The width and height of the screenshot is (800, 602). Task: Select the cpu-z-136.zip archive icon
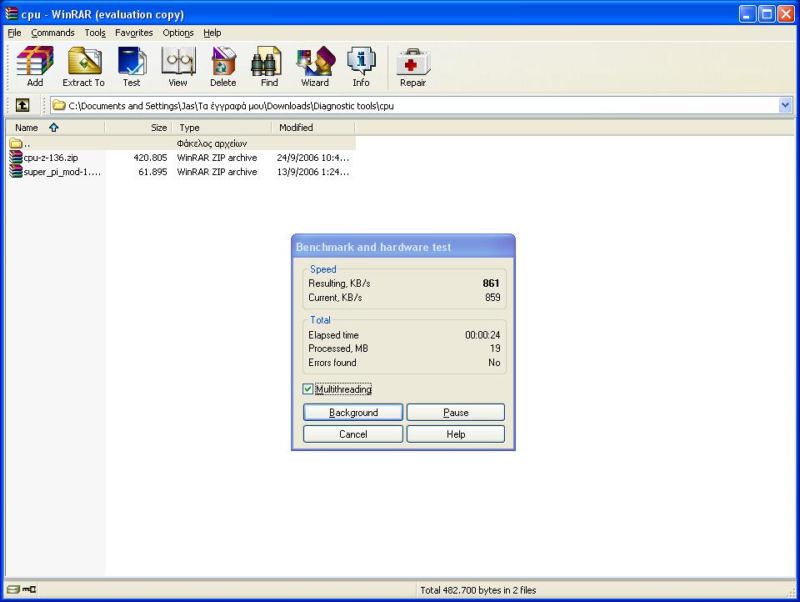coord(16,158)
